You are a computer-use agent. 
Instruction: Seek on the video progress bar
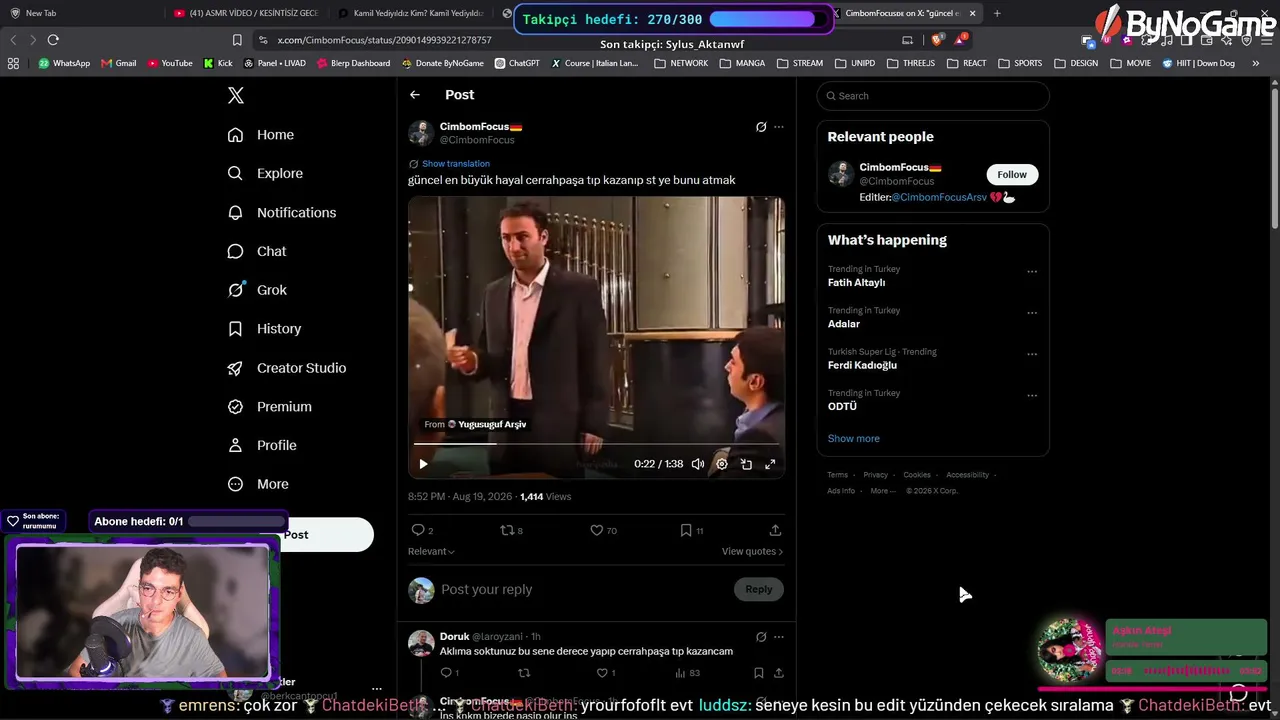click(596, 443)
